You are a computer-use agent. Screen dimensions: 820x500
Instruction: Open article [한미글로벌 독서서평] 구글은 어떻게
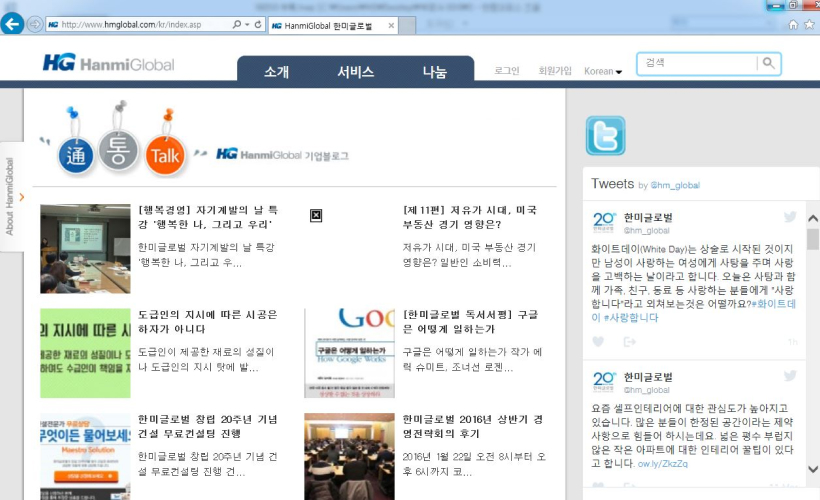470,322
